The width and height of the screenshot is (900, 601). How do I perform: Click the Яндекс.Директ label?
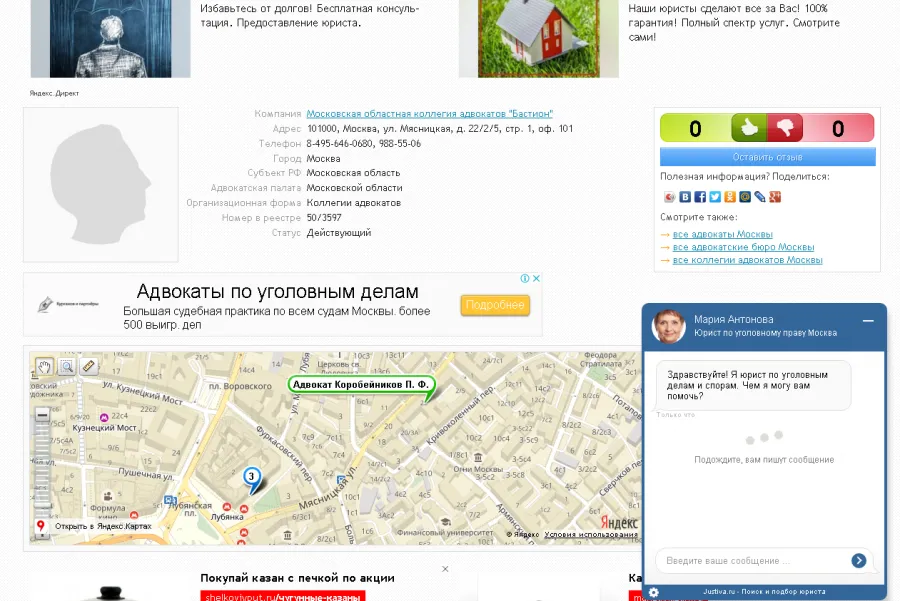[x=54, y=93]
